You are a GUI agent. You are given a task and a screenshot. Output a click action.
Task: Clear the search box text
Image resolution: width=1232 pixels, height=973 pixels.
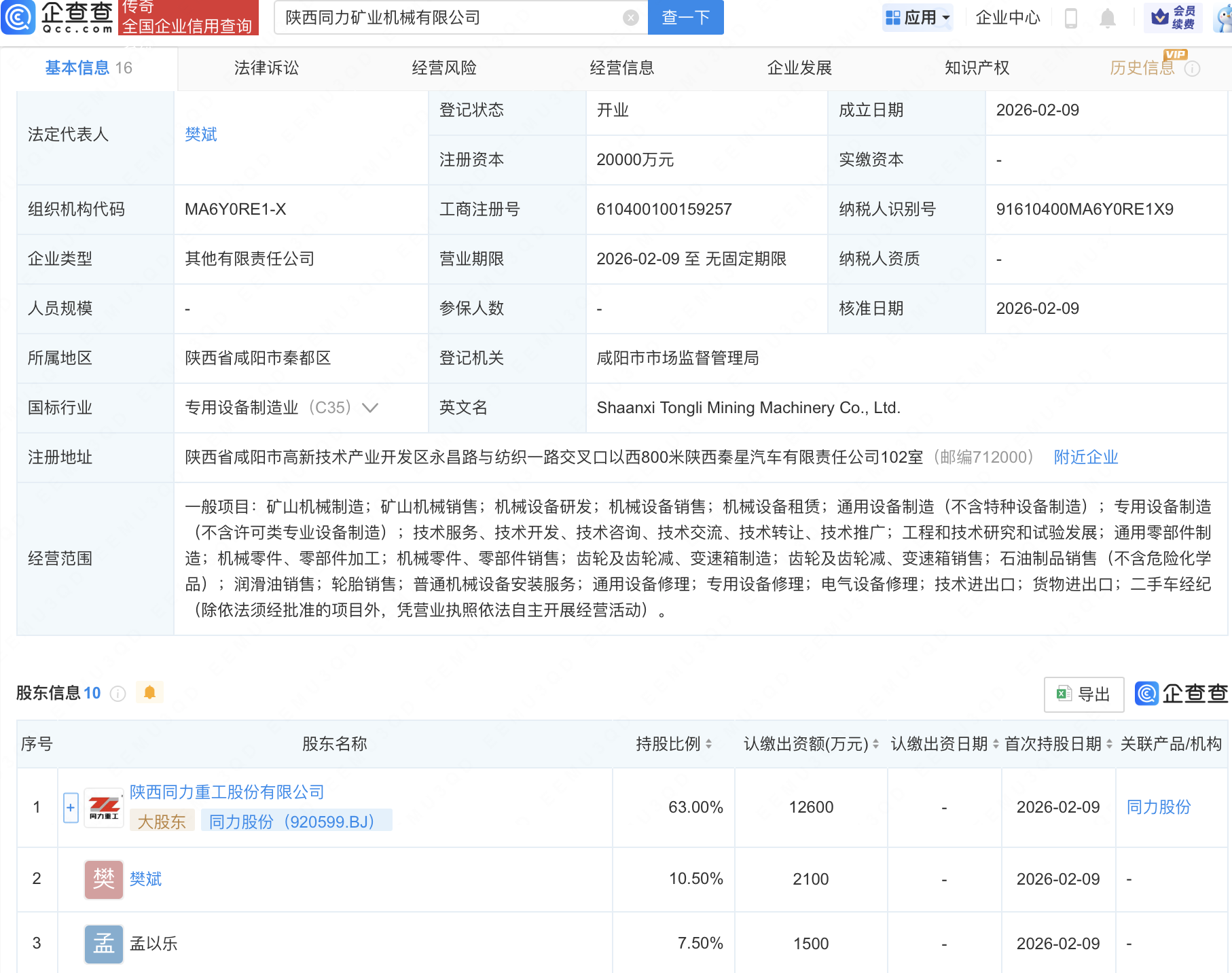630,18
